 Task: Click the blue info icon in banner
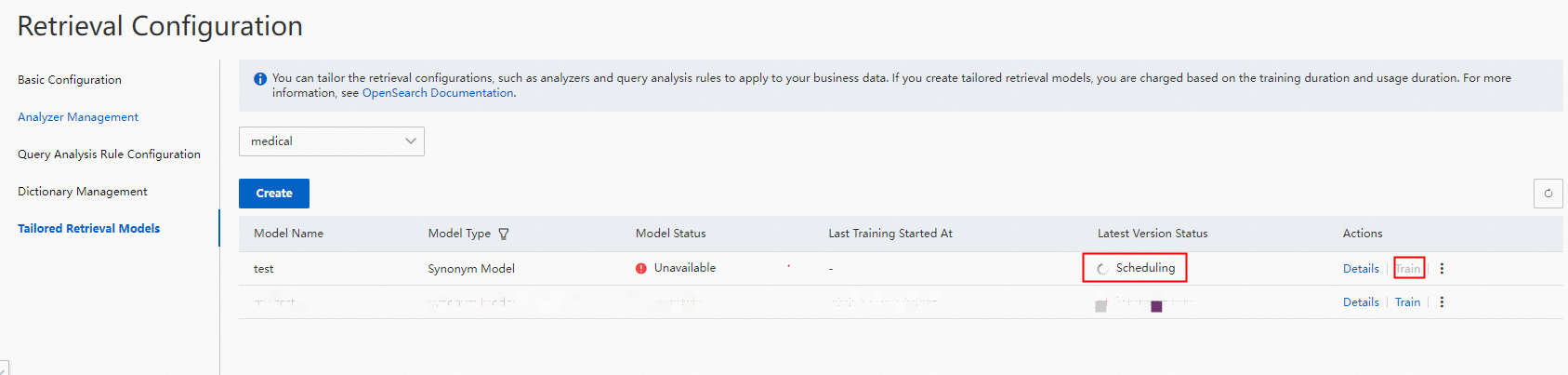260,79
